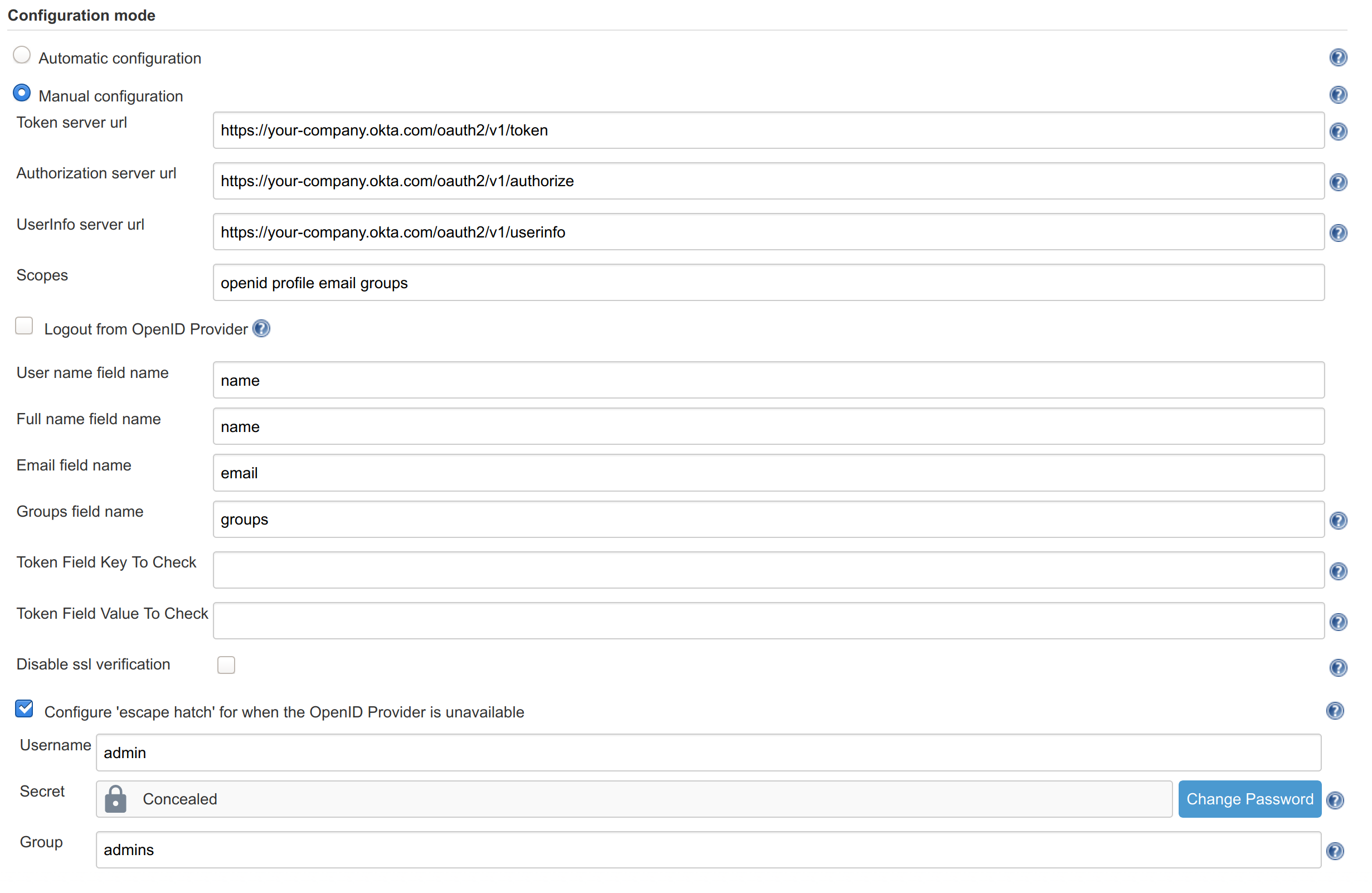Click the Group field containing admins

click(x=708, y=850)
